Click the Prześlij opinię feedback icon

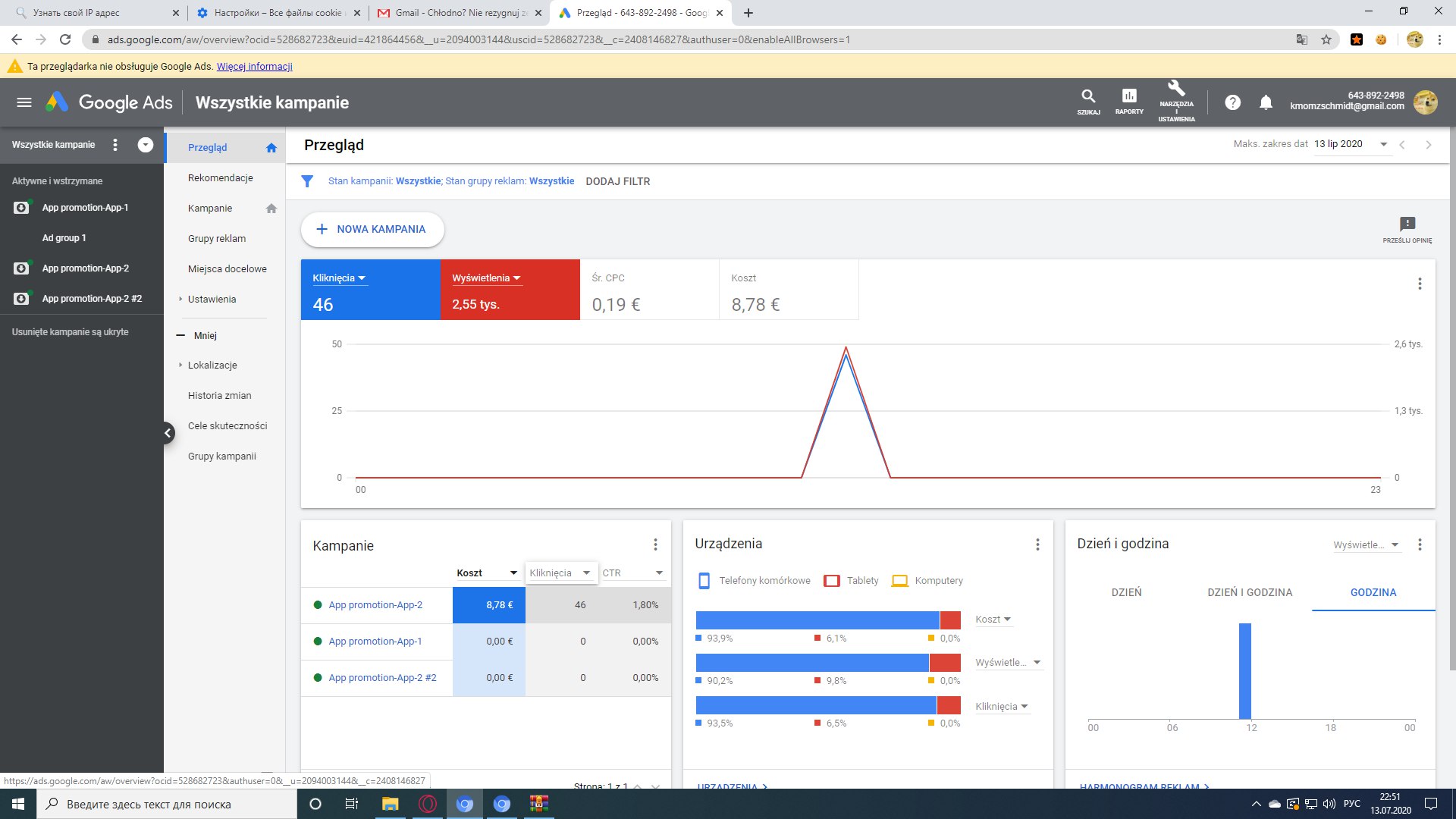[1407, 229]
